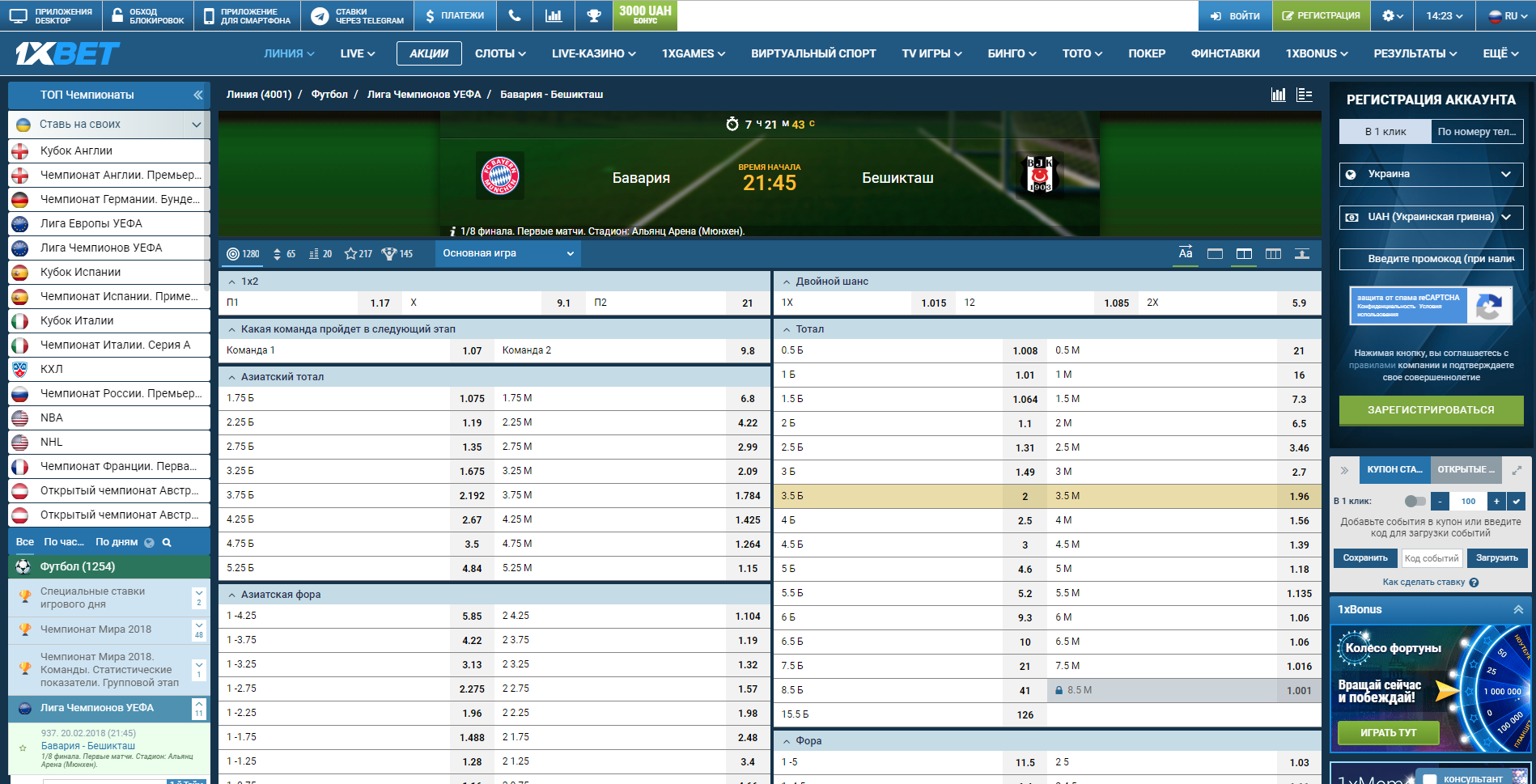Click the trophy icon in top bar
Image resolution: width=1536 pixels, height=784 pixels.
click(x=594, y=15)
